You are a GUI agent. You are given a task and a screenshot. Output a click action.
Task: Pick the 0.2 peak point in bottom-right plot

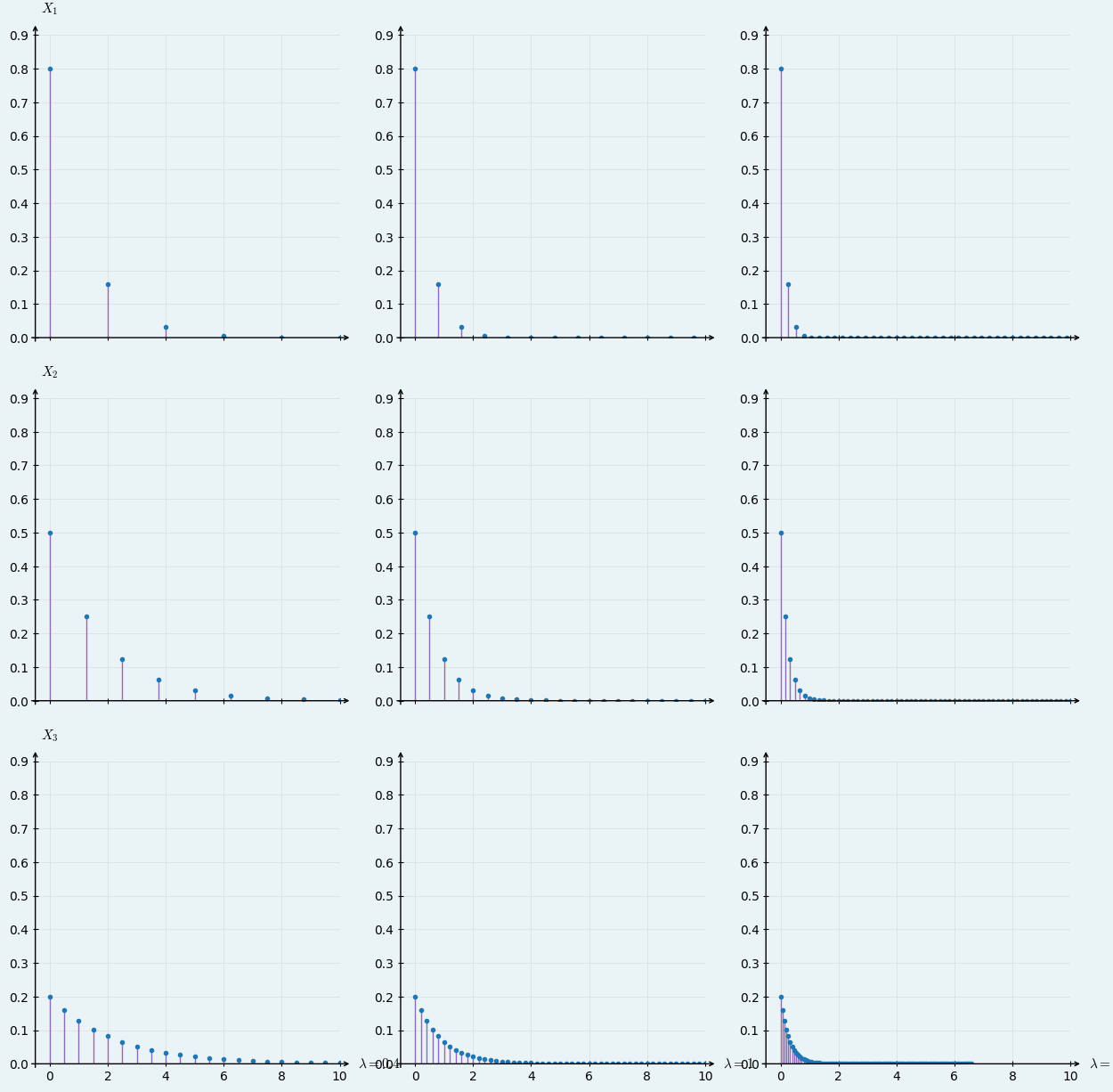pyautogui.click(x=781, y=997)
